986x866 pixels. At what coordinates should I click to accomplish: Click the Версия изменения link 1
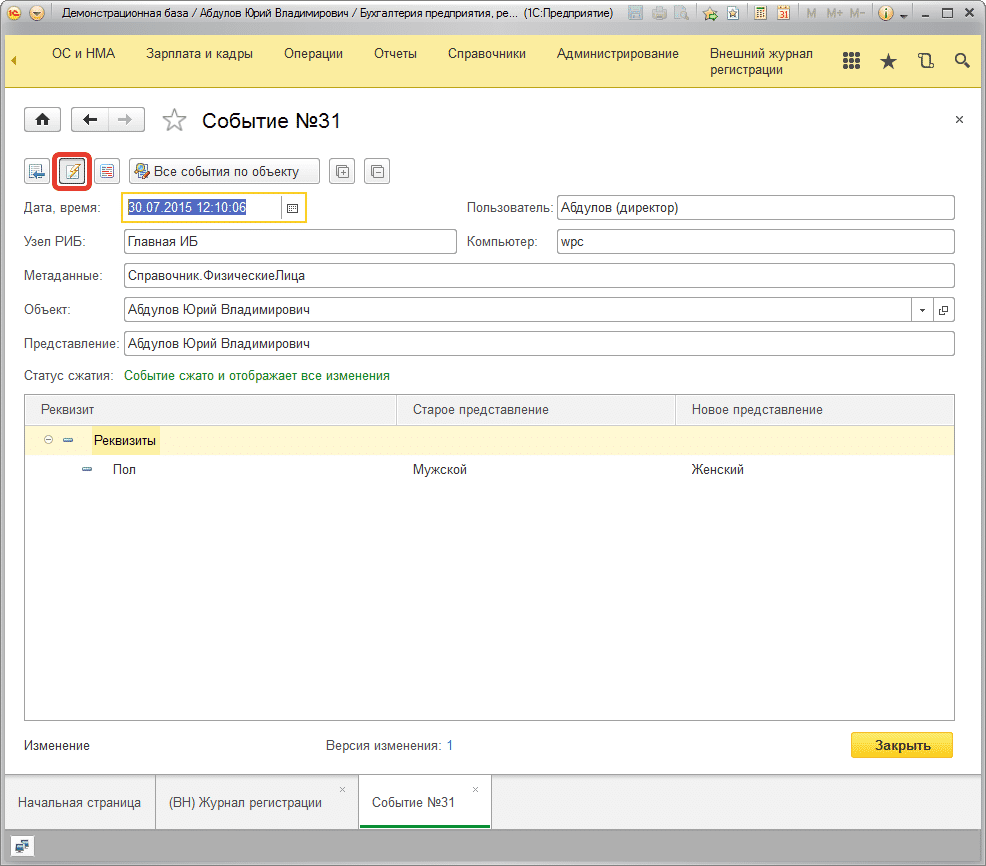click(450, 745)
